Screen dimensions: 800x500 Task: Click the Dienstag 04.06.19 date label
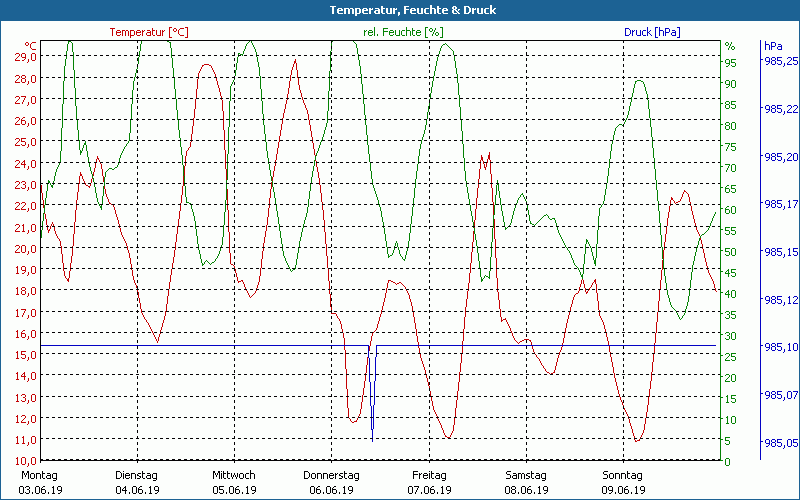coord(137,482)
